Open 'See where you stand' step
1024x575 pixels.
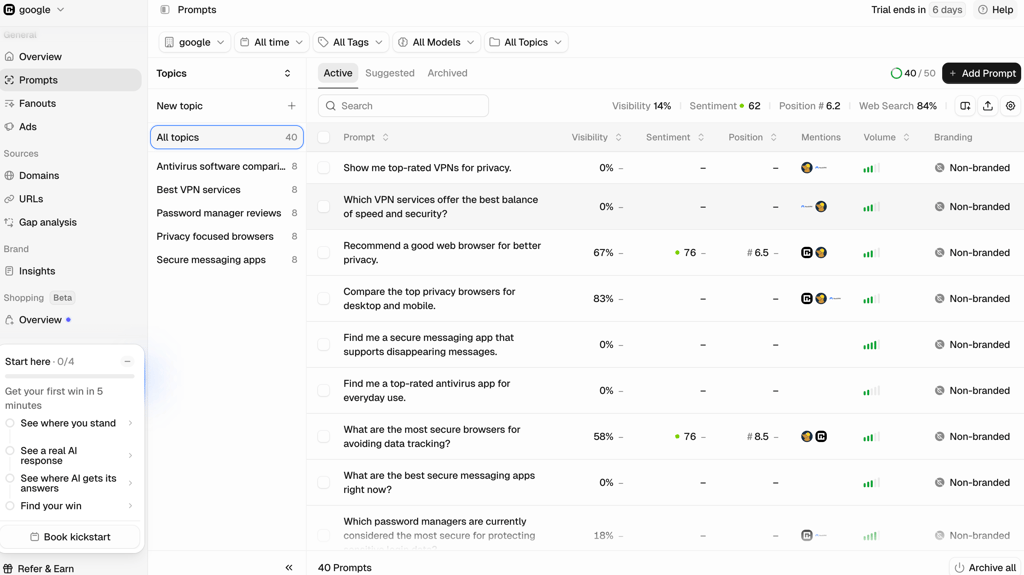69,423
